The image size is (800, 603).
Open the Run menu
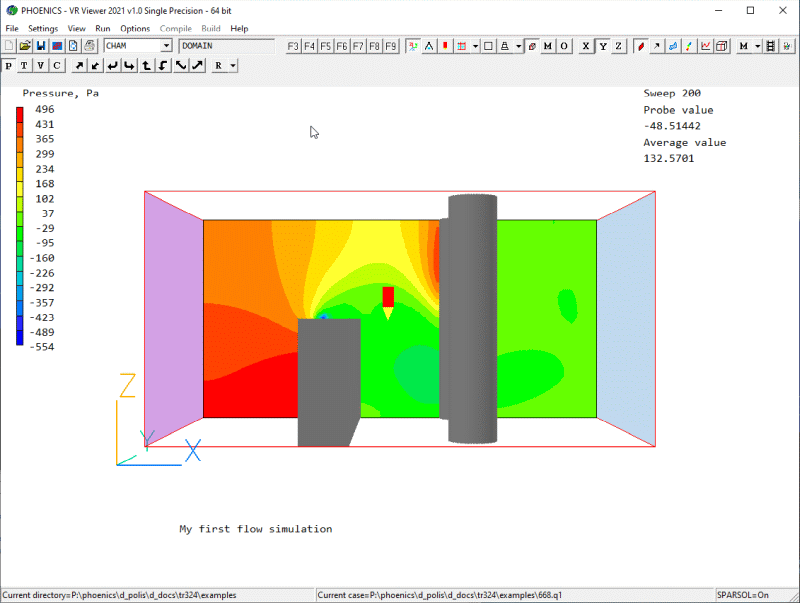click(x=103, y=29)
